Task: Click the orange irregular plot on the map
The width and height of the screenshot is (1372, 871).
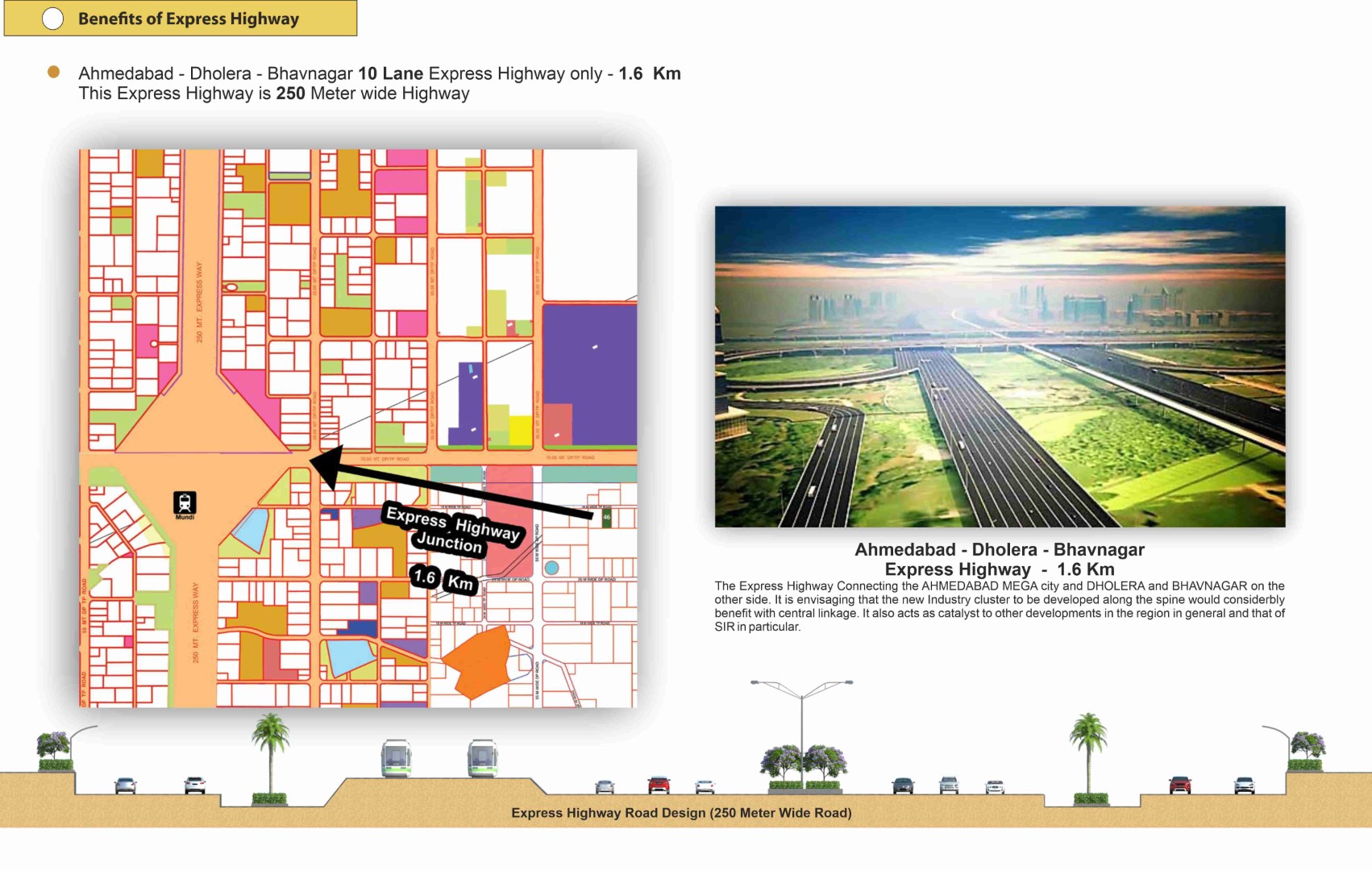Action: coord(476,661)
